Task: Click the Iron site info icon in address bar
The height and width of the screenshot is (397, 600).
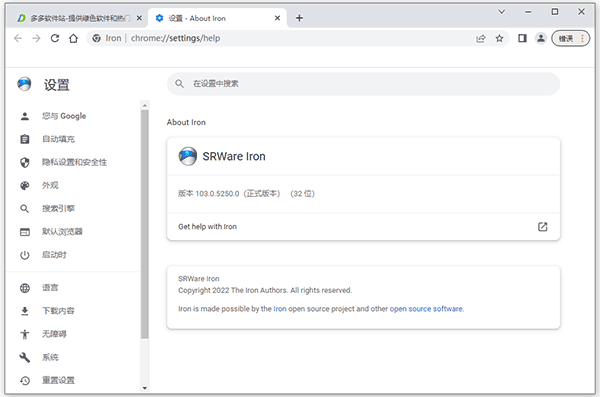Action: click(x=97, y=38)
